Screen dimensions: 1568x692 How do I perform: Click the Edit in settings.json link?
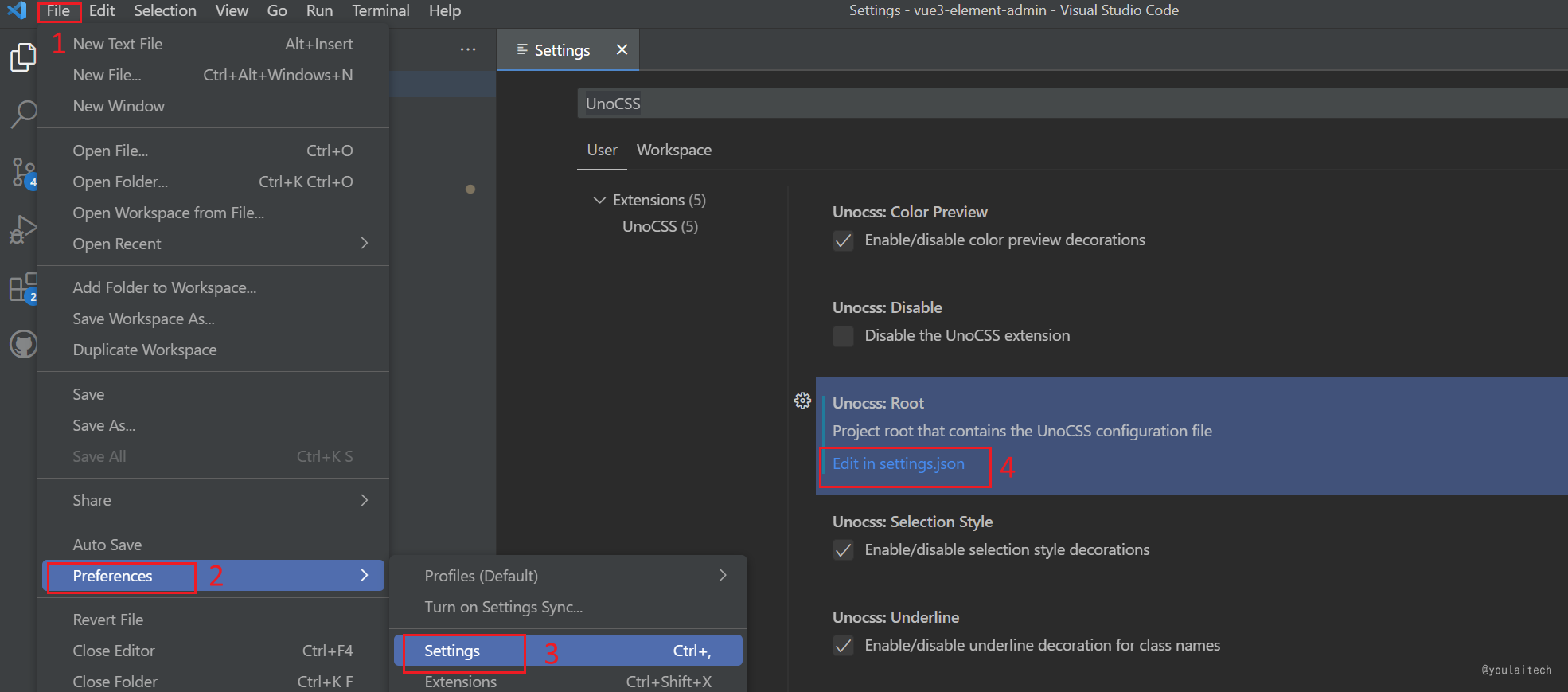click(x=898, y=463)
